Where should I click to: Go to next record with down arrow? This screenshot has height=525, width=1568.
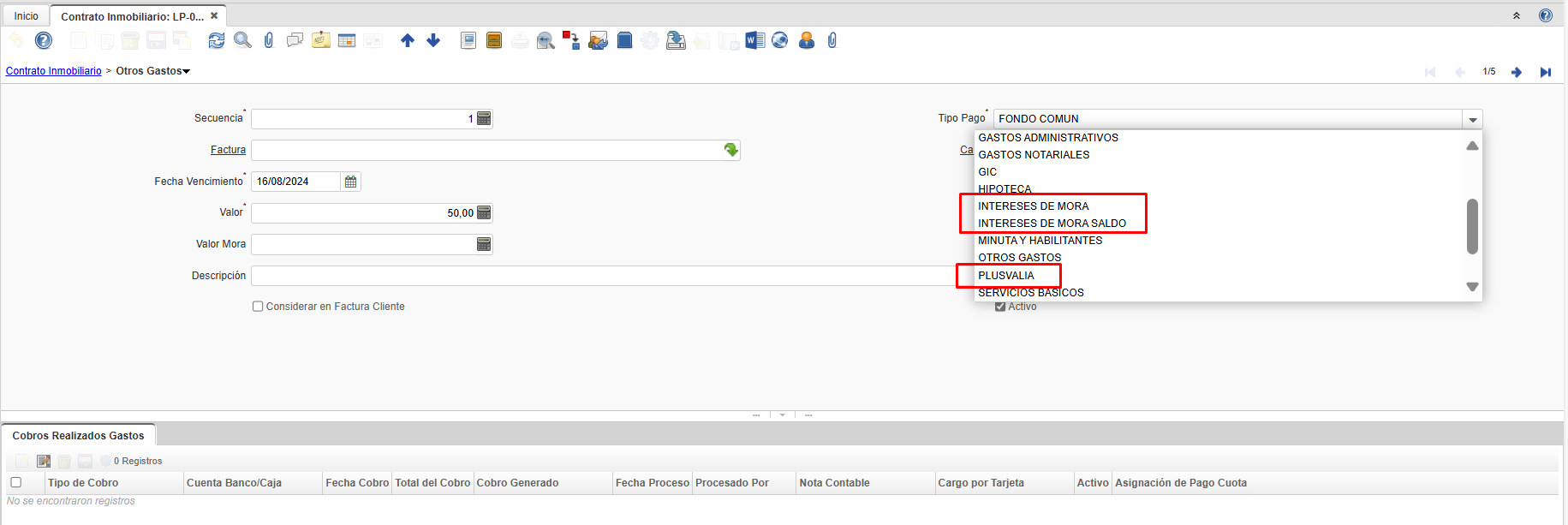click(x=433, y=40)
